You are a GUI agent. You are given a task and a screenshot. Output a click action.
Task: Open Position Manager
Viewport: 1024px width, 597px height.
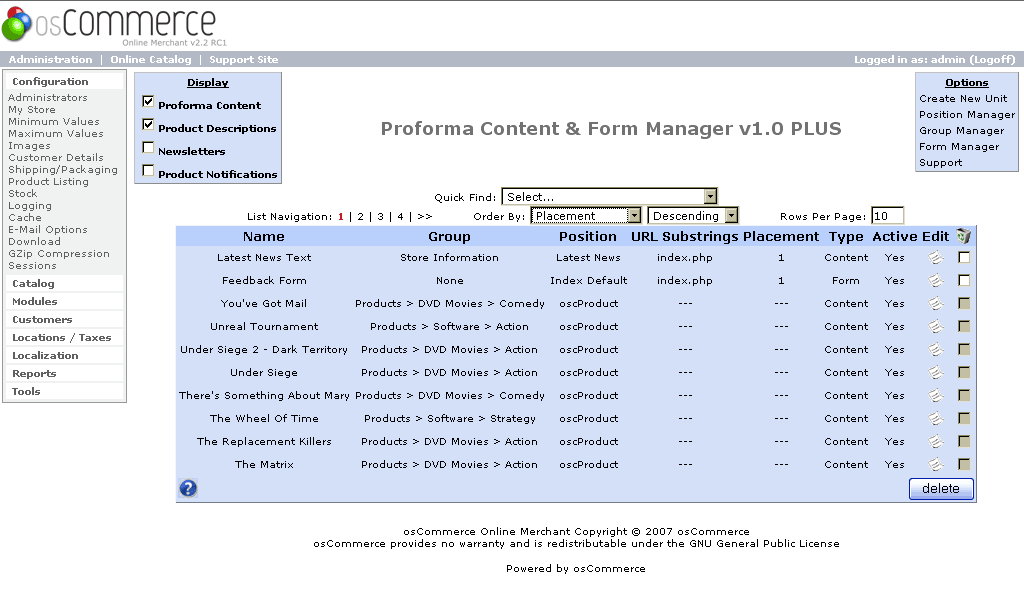click(x=967, y=114)
